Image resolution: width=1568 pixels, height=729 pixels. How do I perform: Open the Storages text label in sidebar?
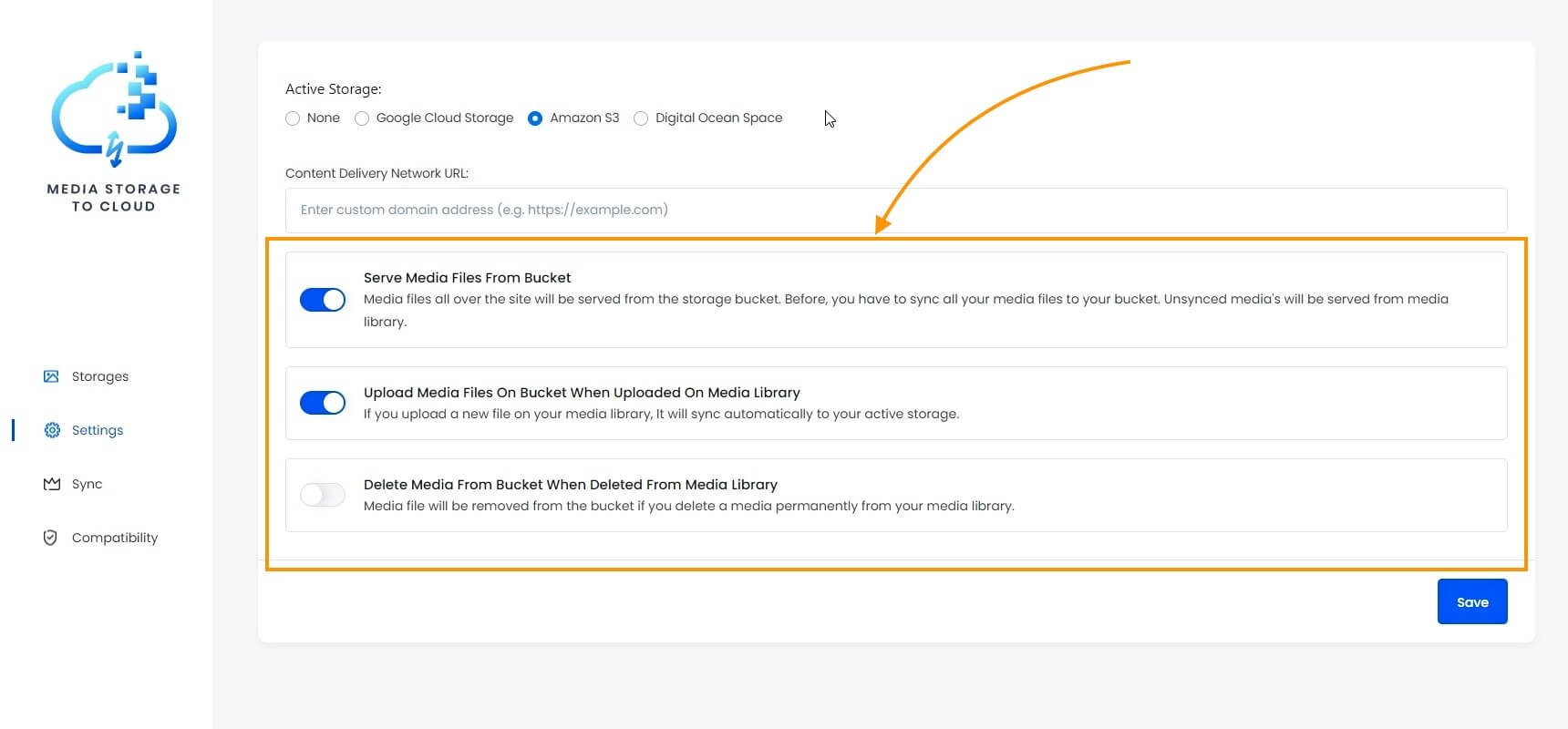[100, 376]
